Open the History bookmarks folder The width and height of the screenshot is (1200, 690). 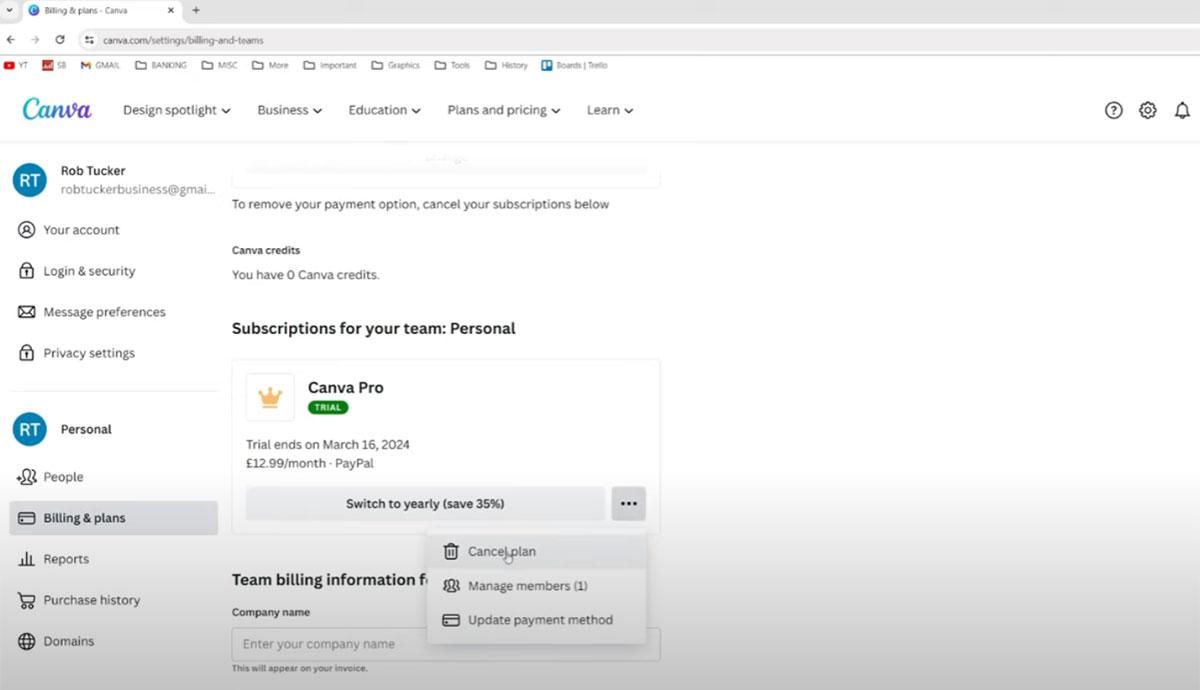[506, 65]
